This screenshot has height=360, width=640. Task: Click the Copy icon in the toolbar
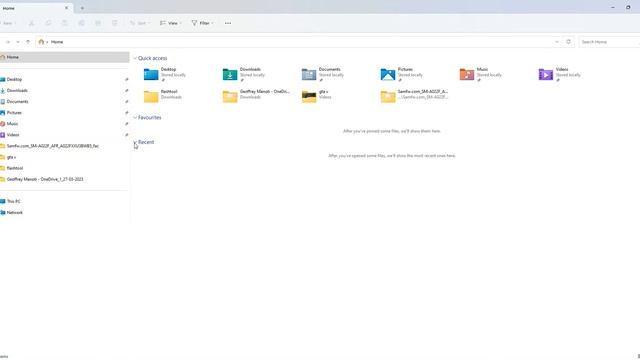[x=48, y=23]
